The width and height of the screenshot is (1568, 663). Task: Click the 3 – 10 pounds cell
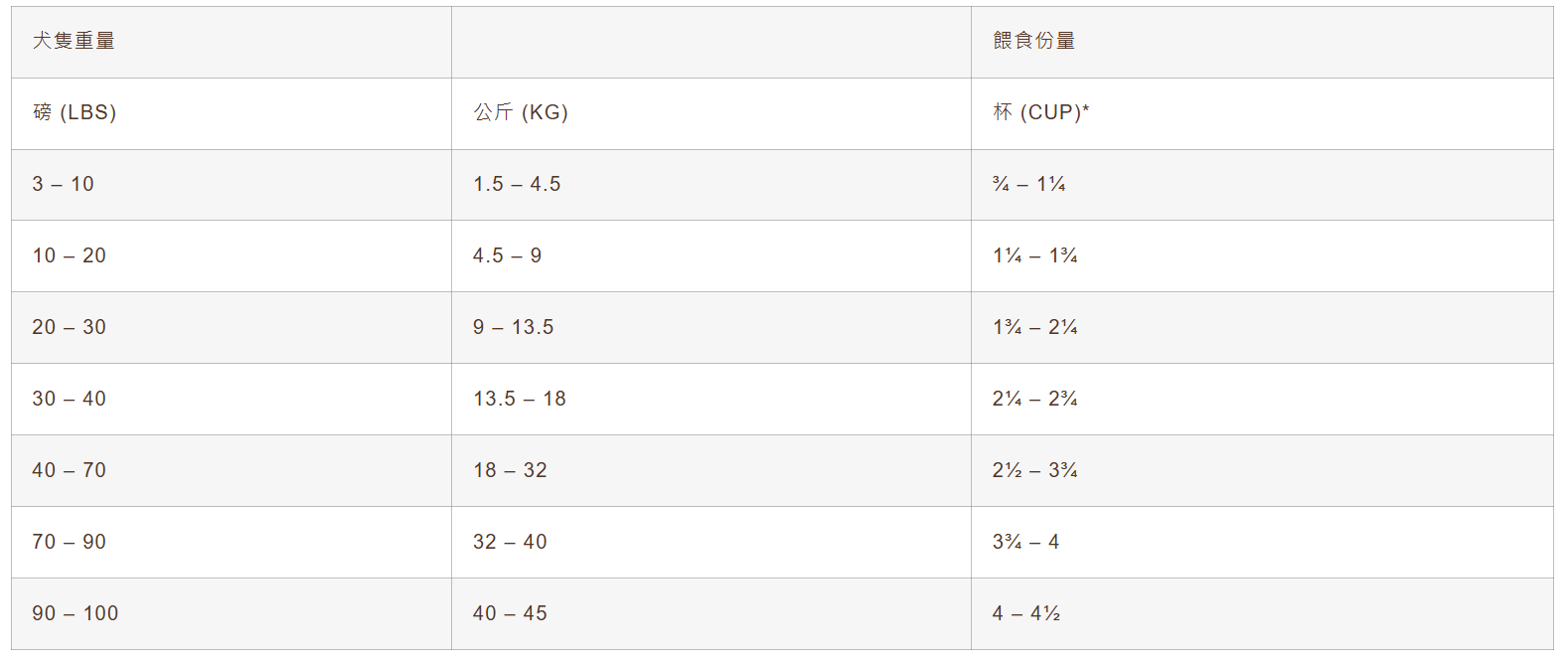(63, 184)
